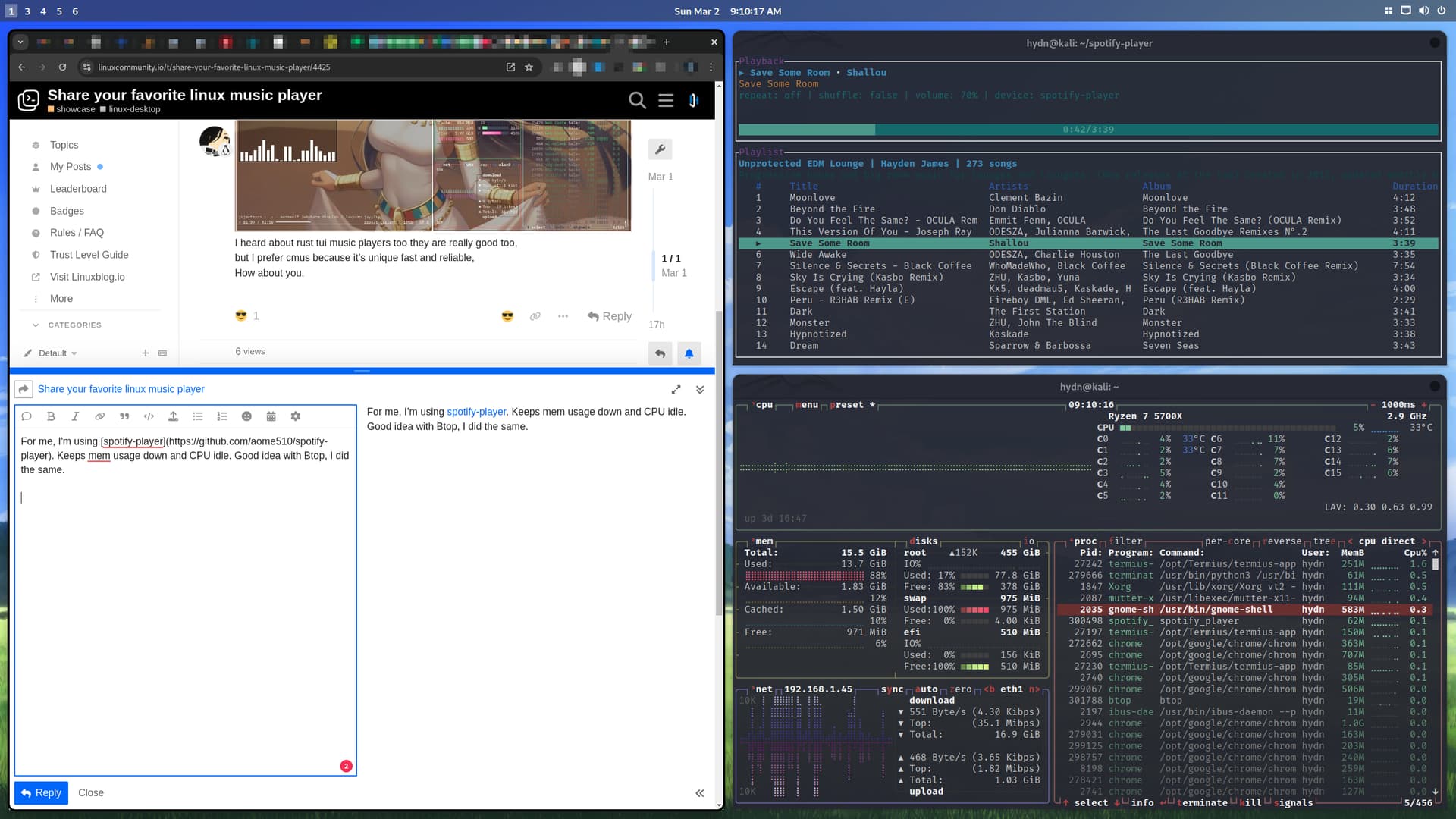Open page in app icon in address bar
This screenshot has width=1456, height=819.
tap(510, 67)
